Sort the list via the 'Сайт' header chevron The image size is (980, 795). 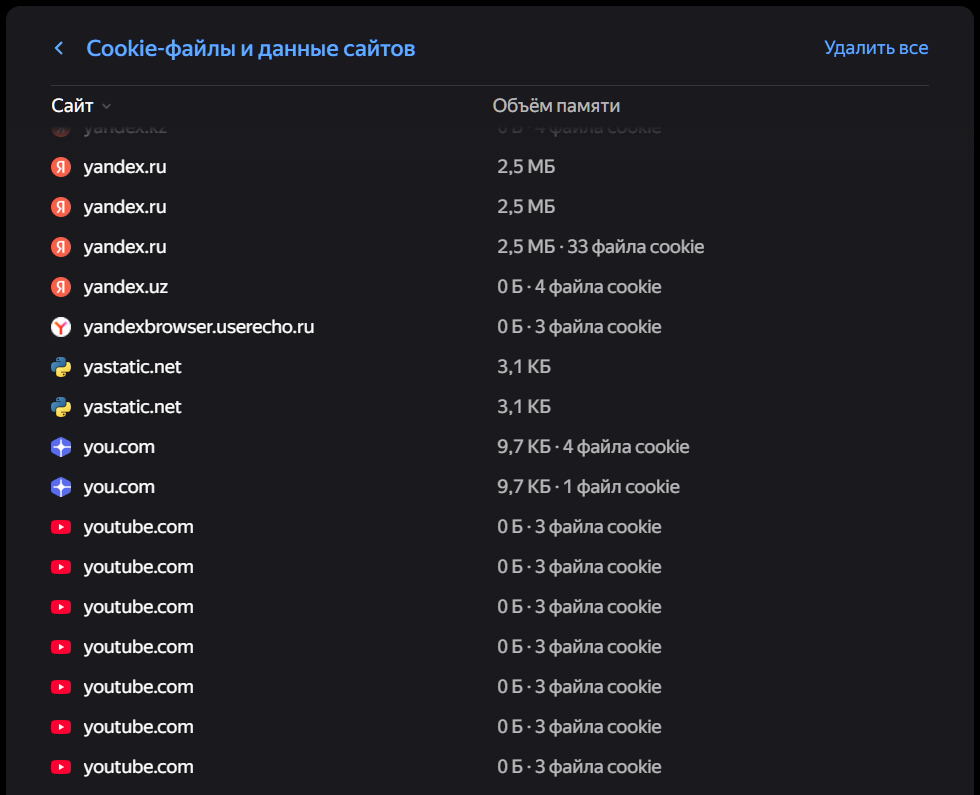coord(106,106)
